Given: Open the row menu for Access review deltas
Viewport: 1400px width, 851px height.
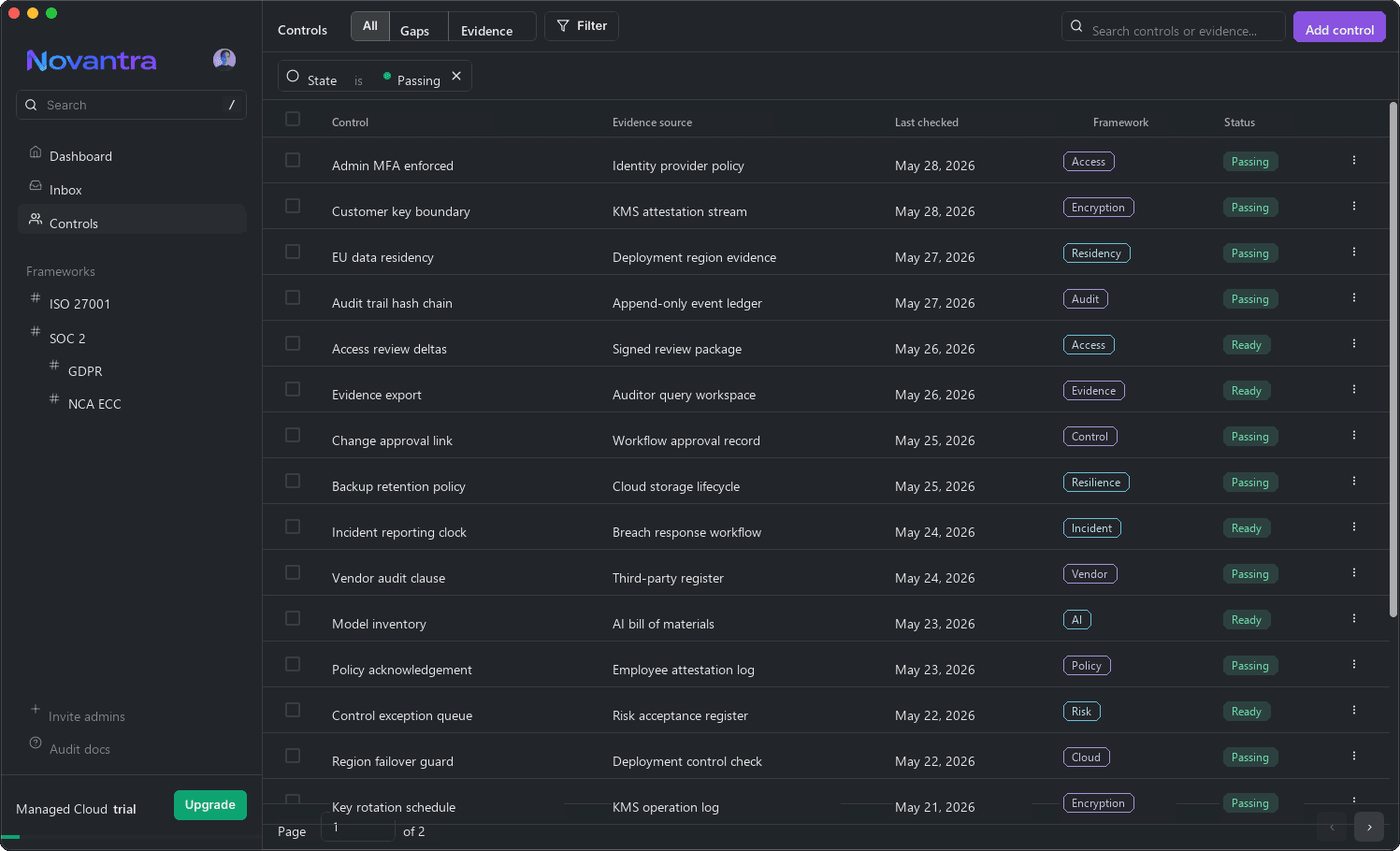Looking at the screenshot, I should [x=1353, y=343].
